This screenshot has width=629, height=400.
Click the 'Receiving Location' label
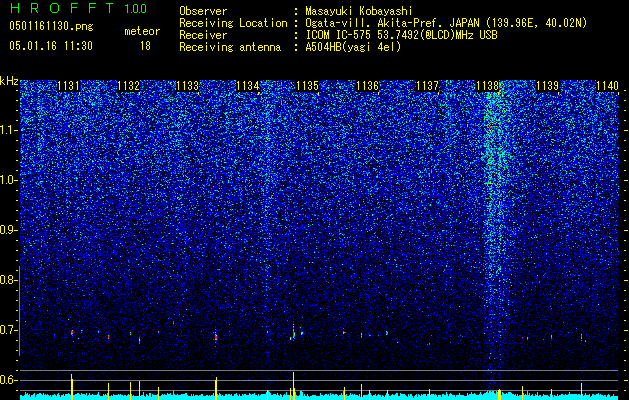(x=233, y=23)
